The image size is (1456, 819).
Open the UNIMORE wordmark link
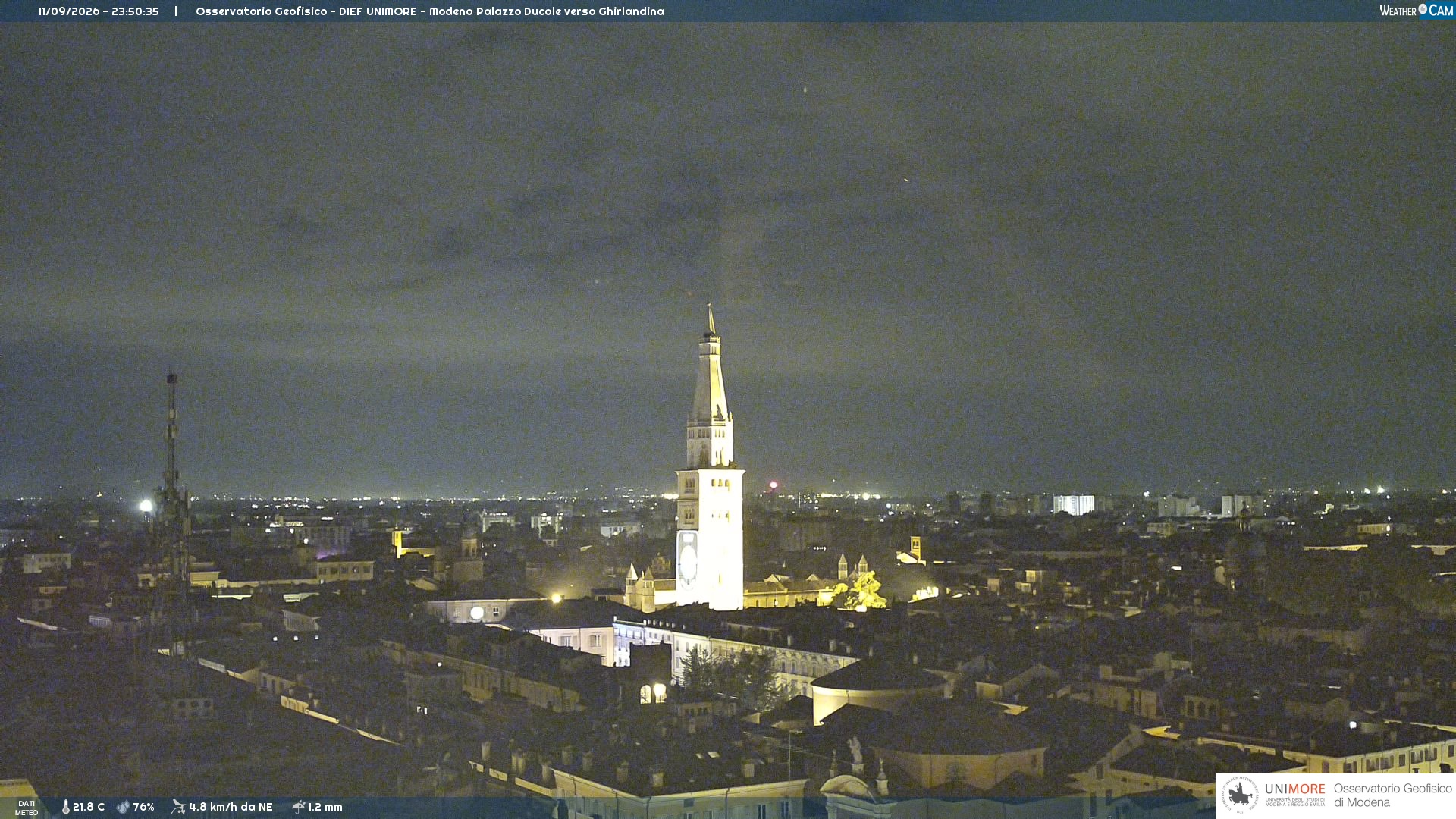point(1295,789)
